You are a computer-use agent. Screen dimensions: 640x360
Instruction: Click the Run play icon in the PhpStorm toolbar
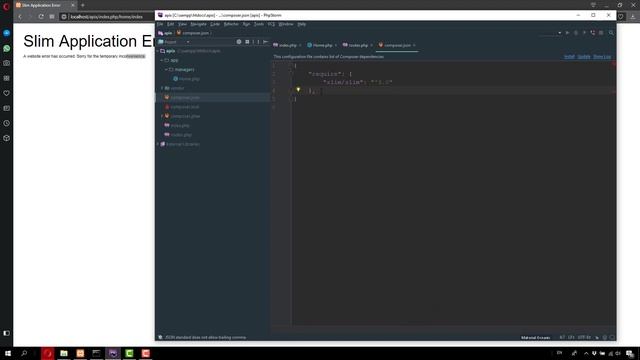click(x=567, y=33)
